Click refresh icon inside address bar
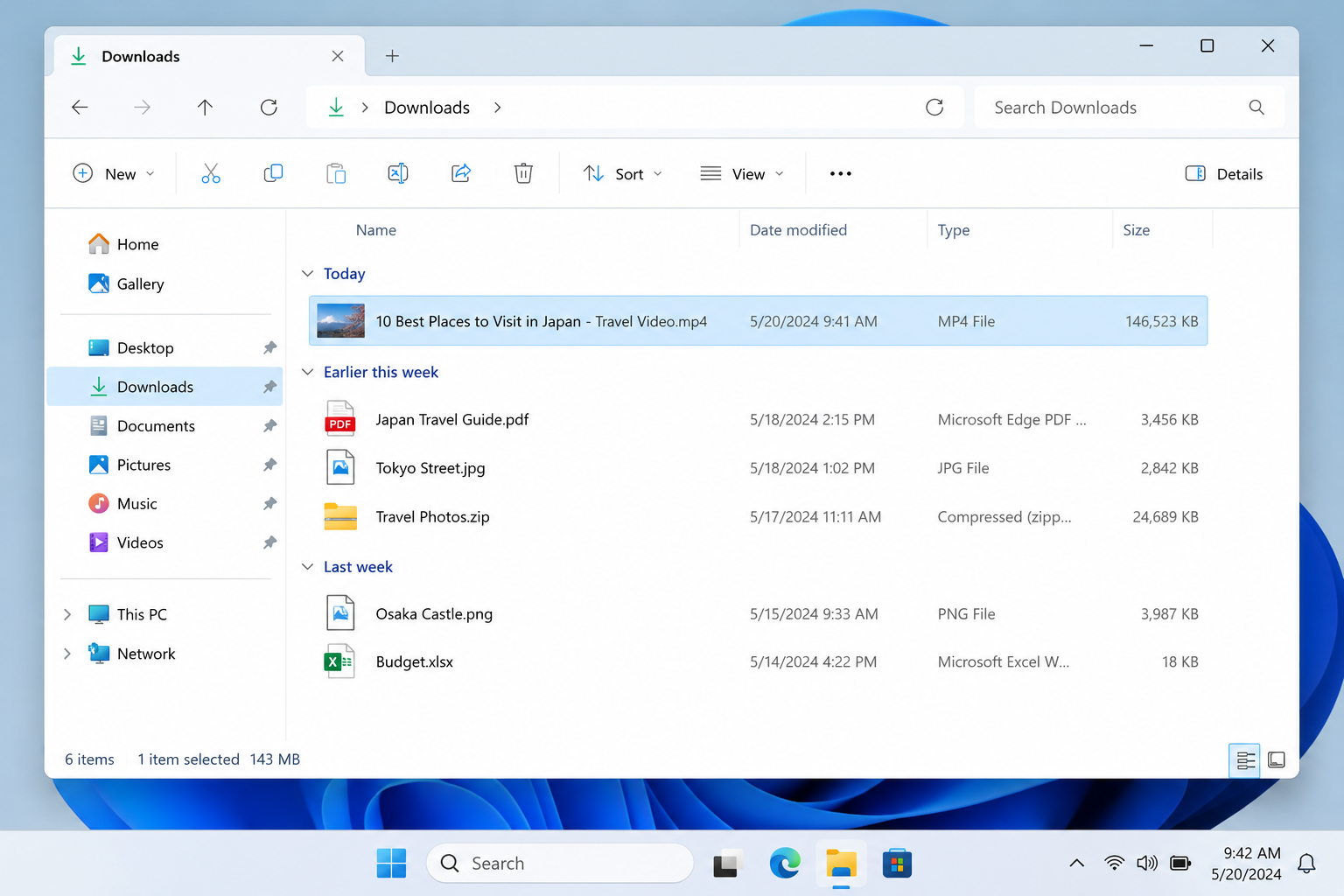 tap(934, 107)
